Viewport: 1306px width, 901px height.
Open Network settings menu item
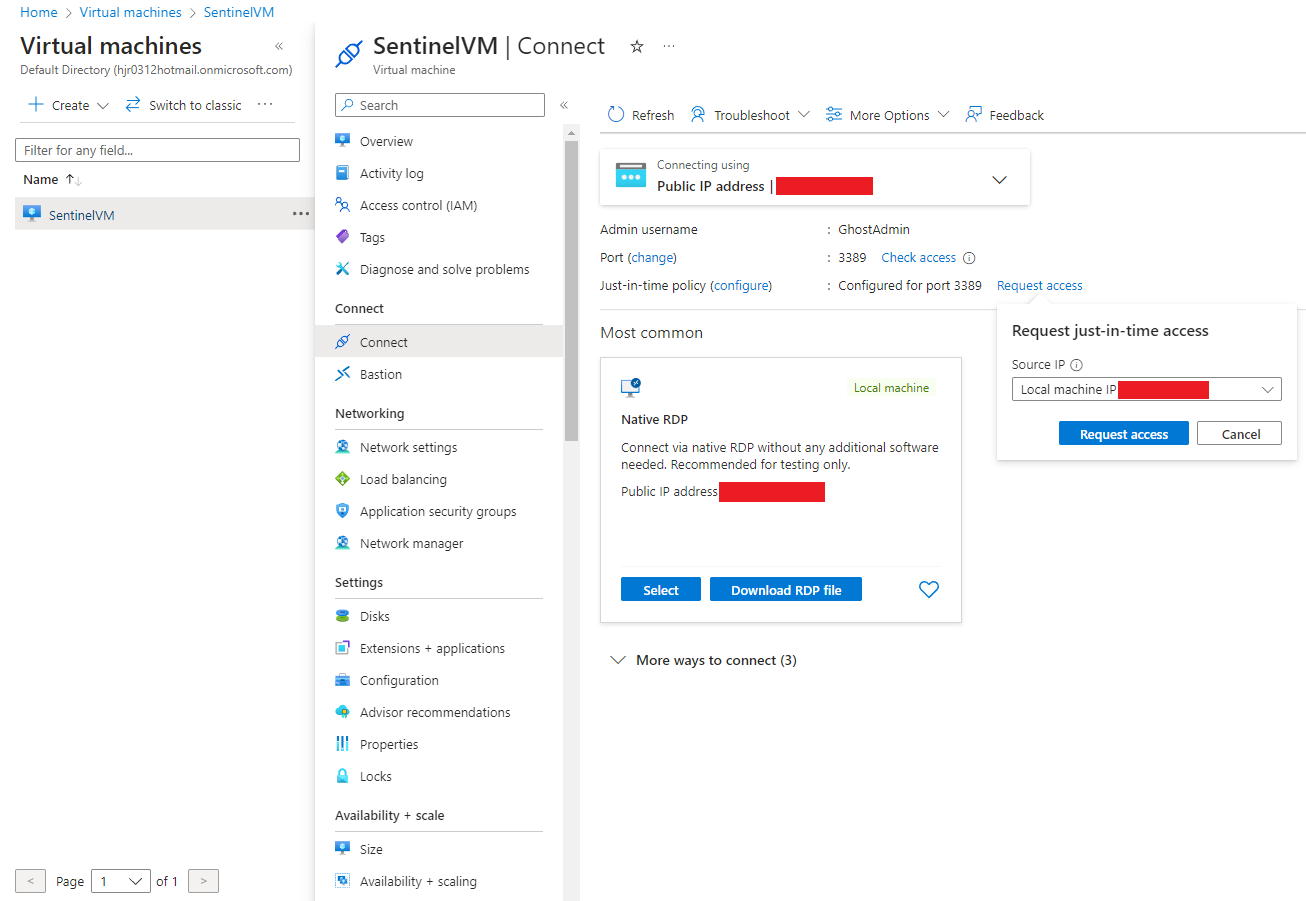click(439, 447)
